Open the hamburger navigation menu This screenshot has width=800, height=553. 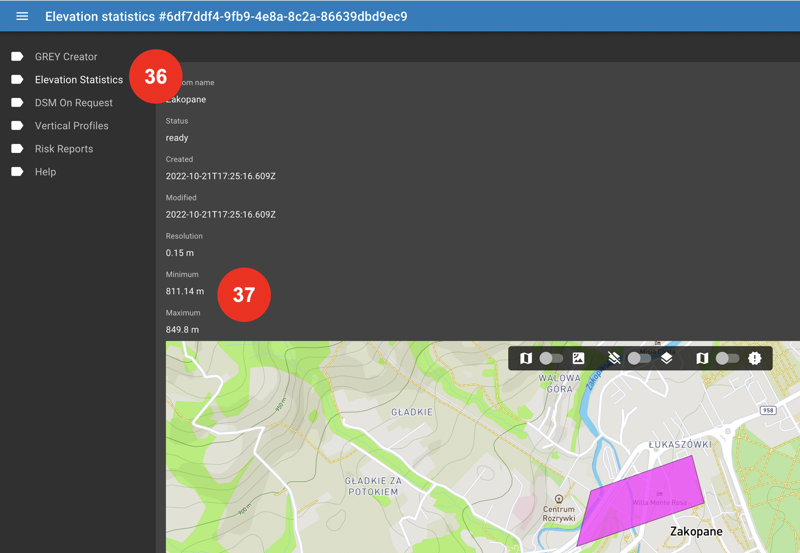[x=22, y=16]
